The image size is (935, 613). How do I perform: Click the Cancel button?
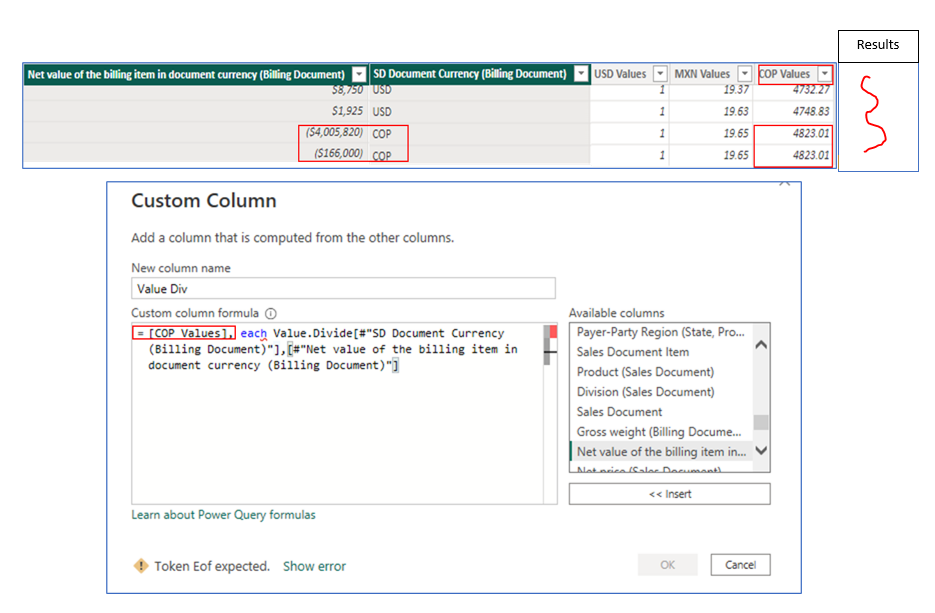coord(740,565)
